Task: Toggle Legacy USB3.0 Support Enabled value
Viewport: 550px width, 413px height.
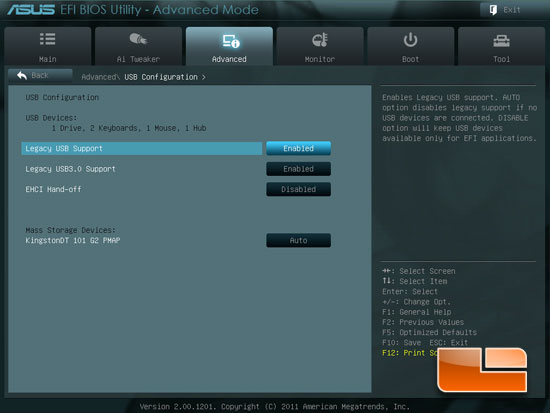Action: pyautogui.click(x=298, y=169)
